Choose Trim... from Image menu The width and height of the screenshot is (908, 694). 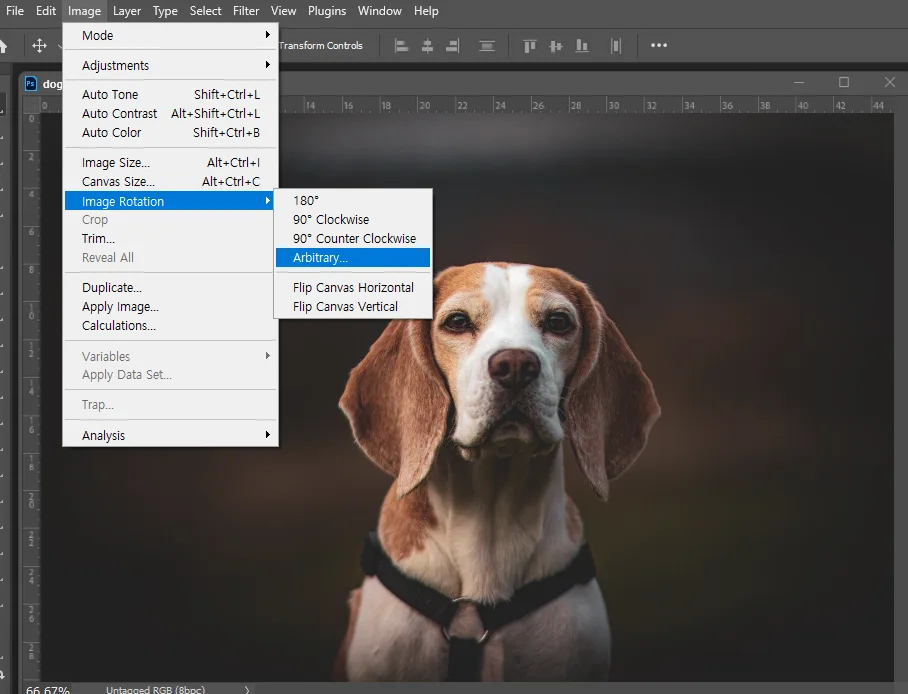tap(171, 239)
